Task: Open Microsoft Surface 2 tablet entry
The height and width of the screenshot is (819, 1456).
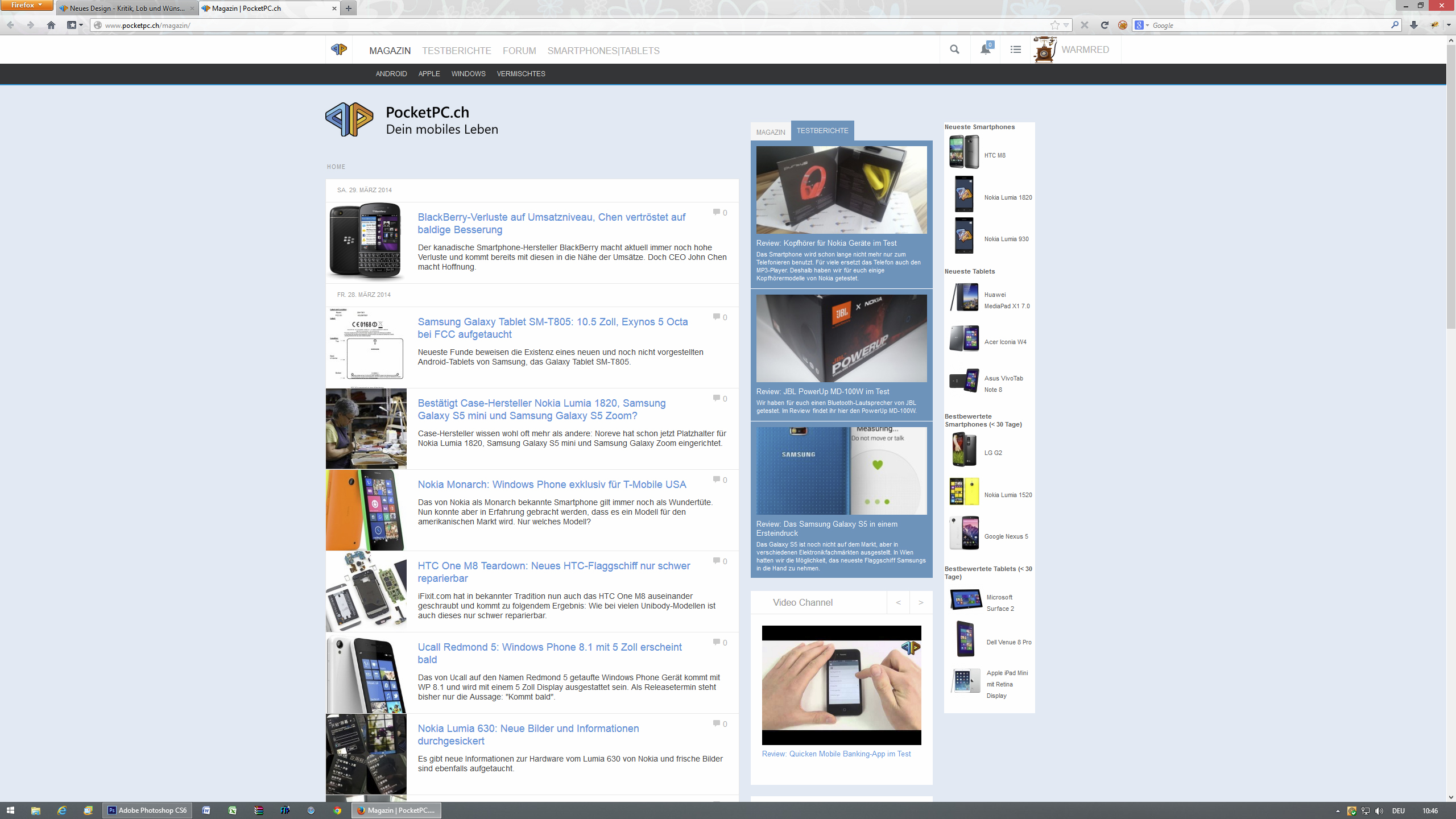Action: click(x=1000, y=603)
